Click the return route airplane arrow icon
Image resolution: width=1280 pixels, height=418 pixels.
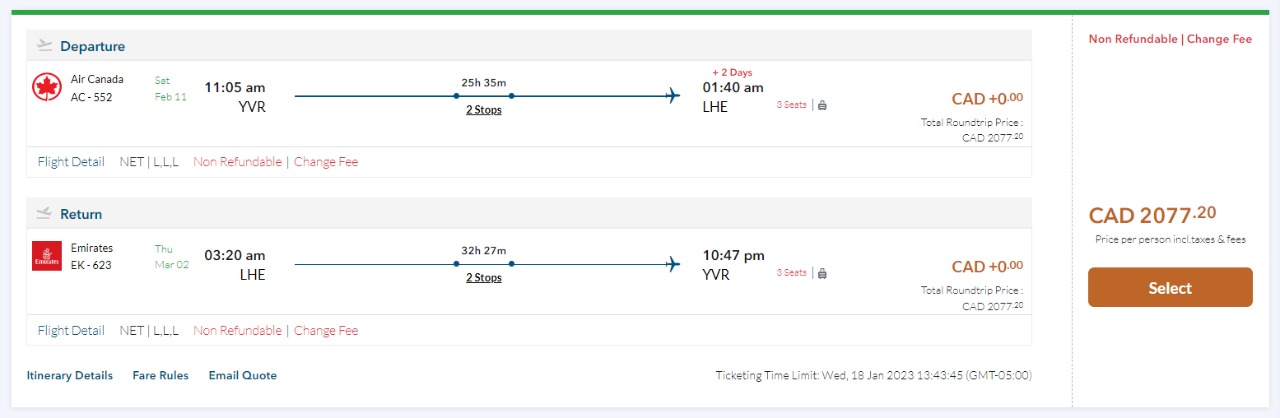(672, 264)
